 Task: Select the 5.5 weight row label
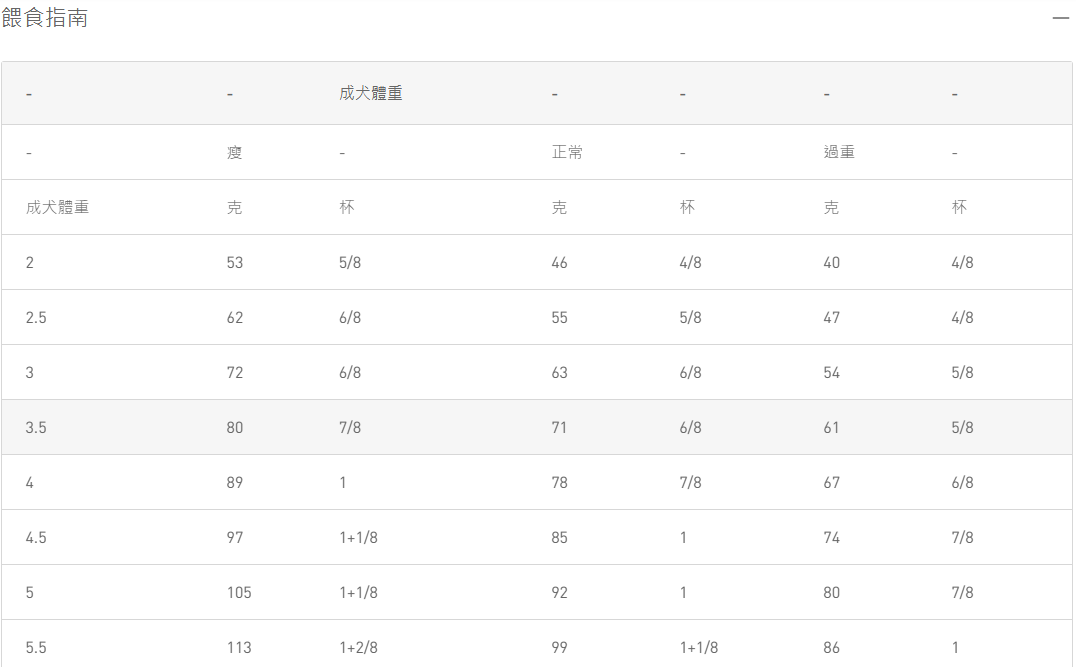pyautogui.click(x=36, y=648)
